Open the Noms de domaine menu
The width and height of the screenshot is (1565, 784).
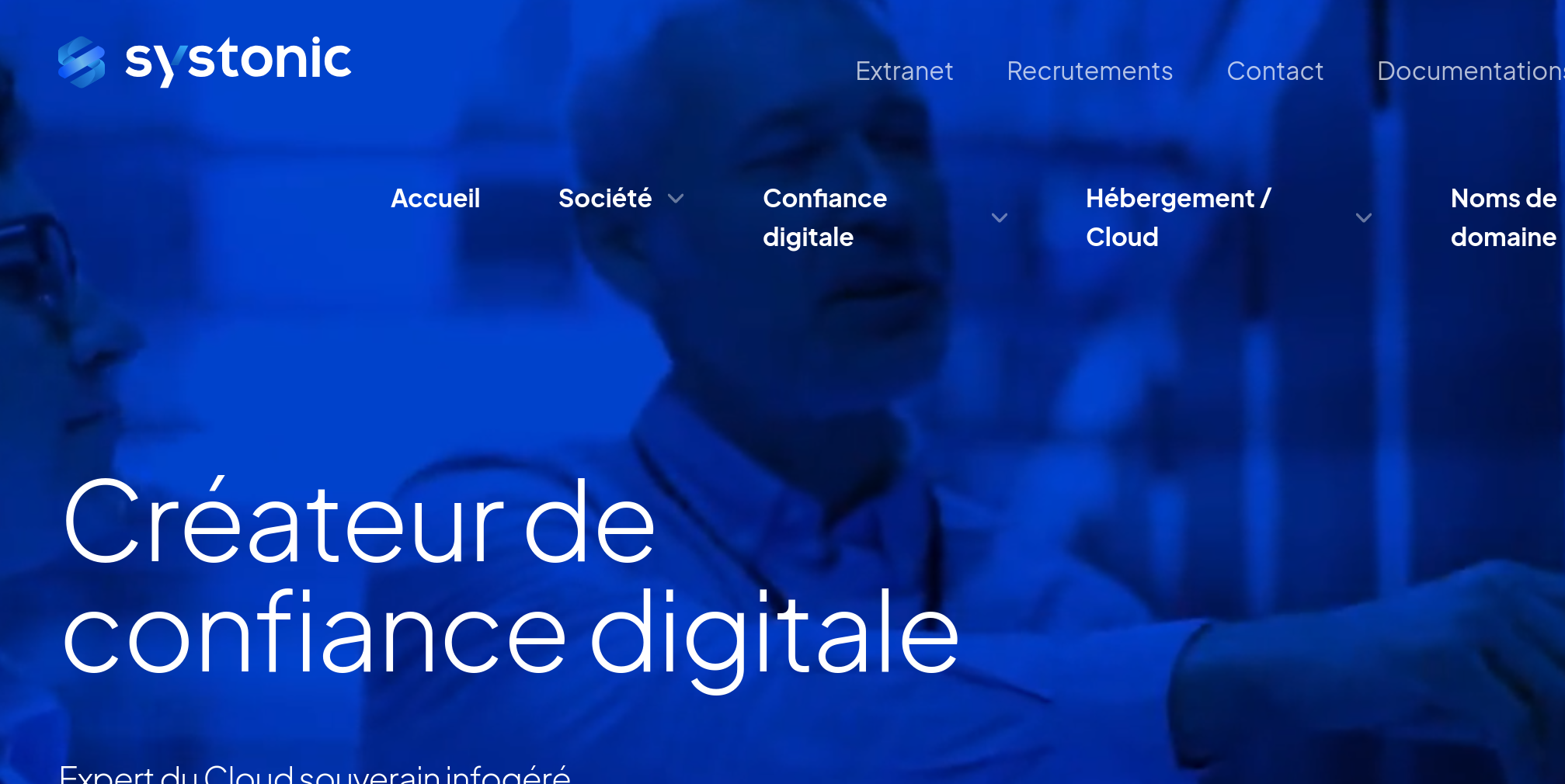coord(1504,217)
